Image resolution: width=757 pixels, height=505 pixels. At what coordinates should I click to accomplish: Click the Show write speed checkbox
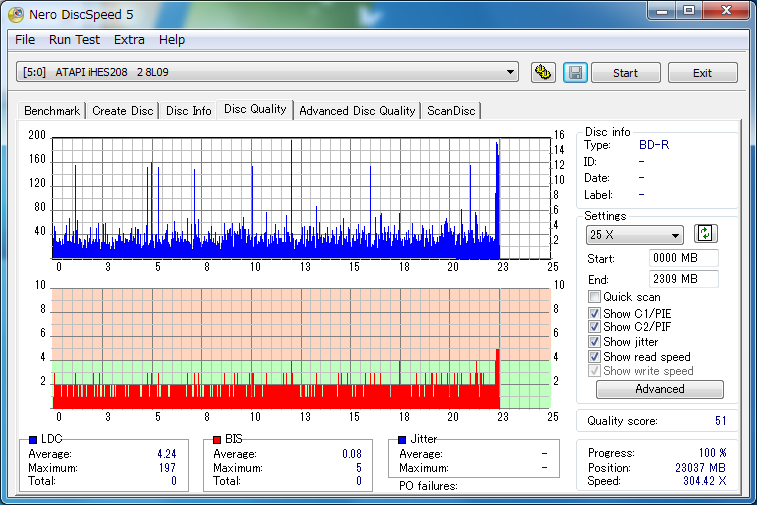click(594, 371)
